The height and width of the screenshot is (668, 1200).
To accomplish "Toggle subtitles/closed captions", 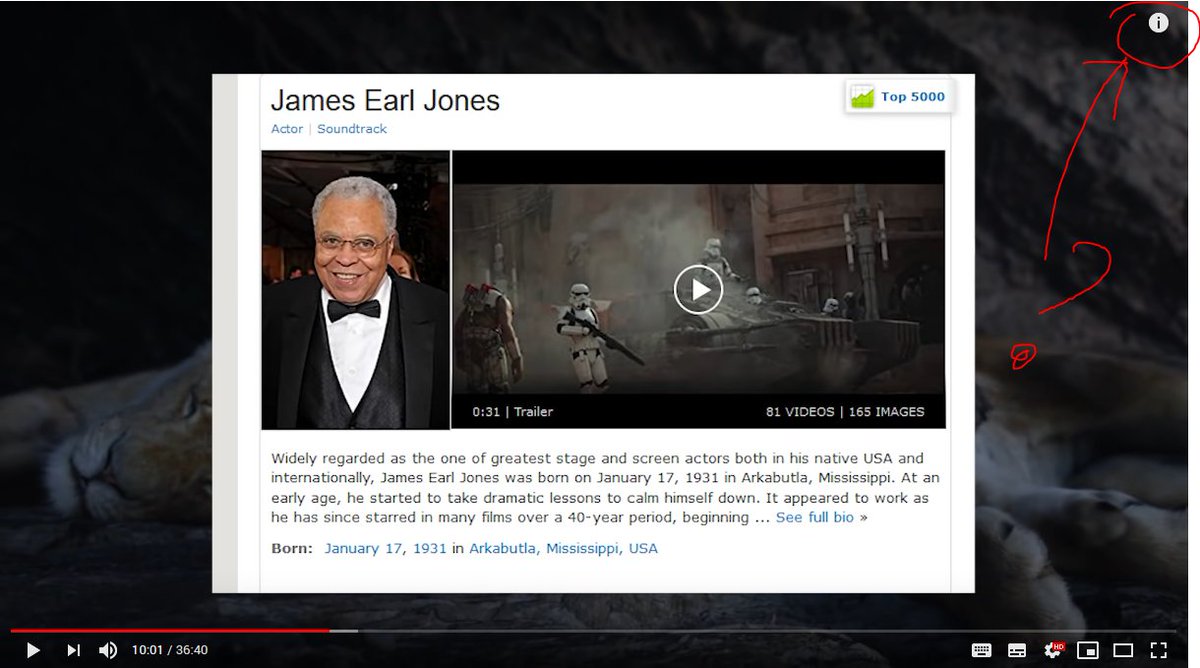I will [1017, 650].
